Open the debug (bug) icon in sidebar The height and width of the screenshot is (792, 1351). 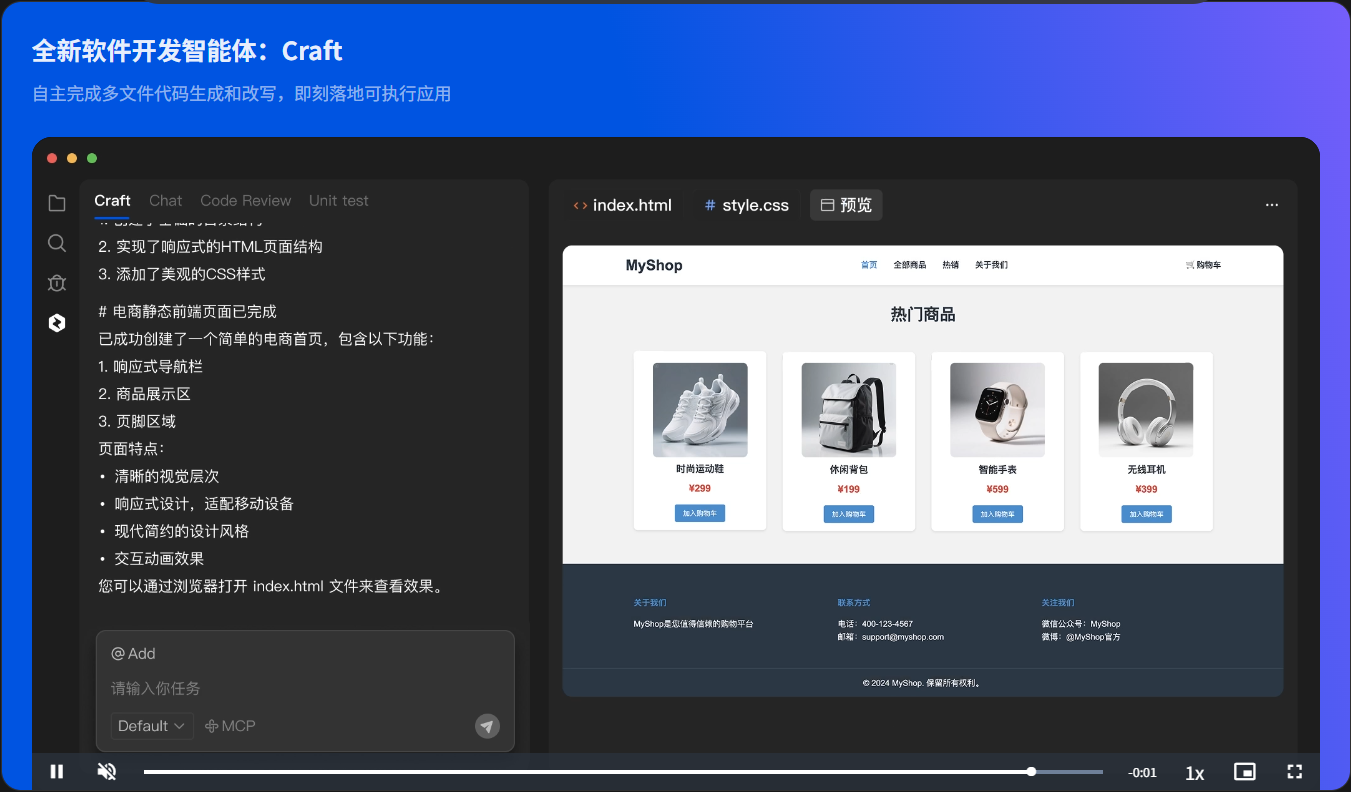(56, 283)
